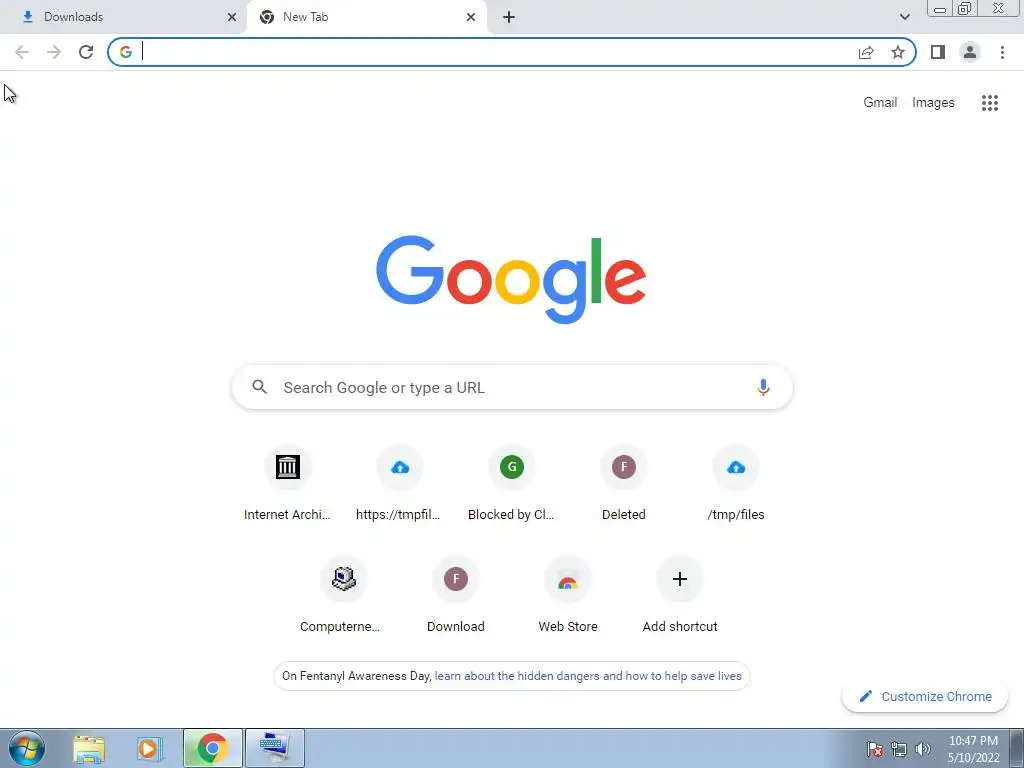This screenshot has width=1024, height=768.
Task: Share this page using share icon
Action: pos(866,52)
